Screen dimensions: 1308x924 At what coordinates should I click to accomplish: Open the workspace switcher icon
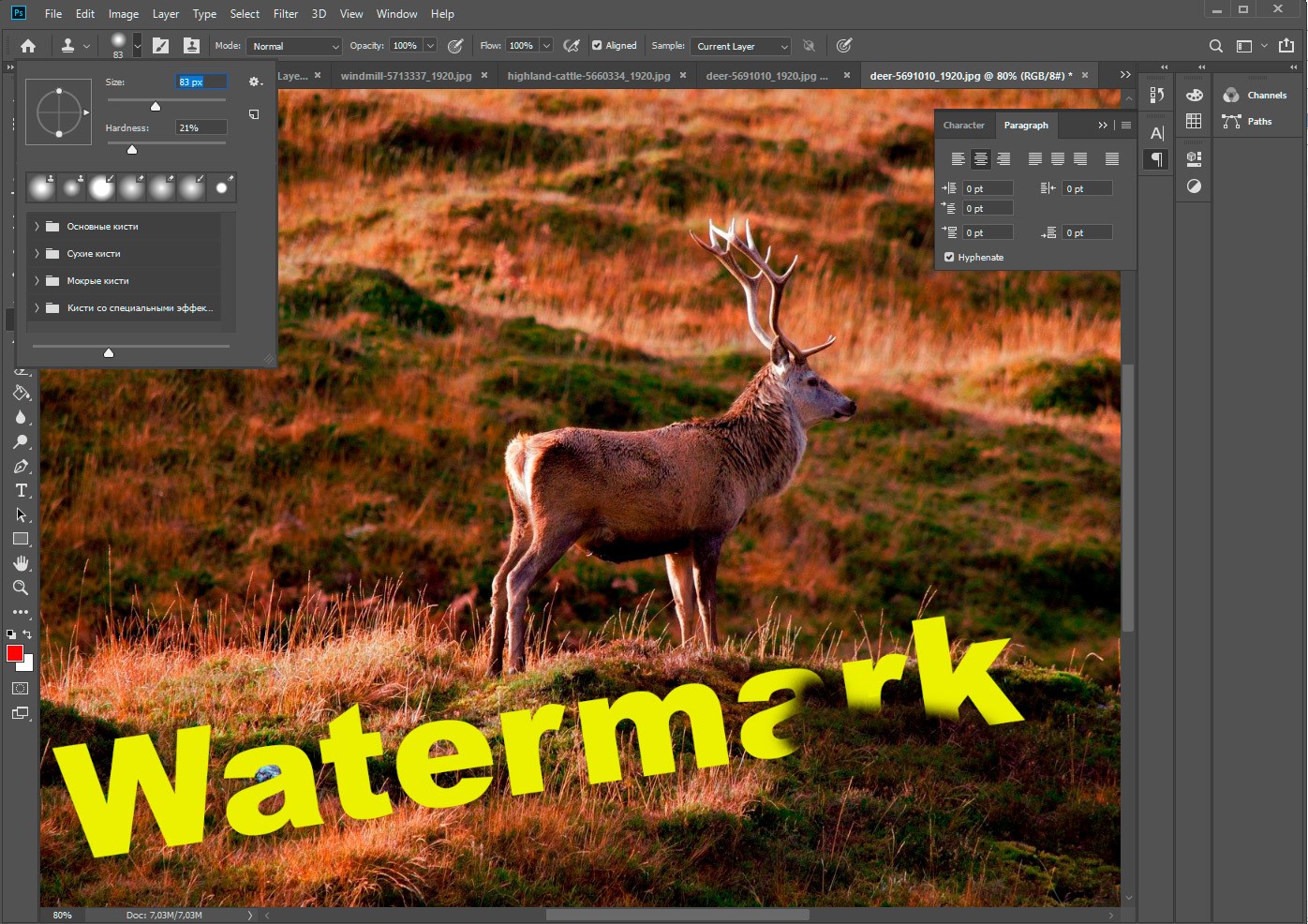1244,46
